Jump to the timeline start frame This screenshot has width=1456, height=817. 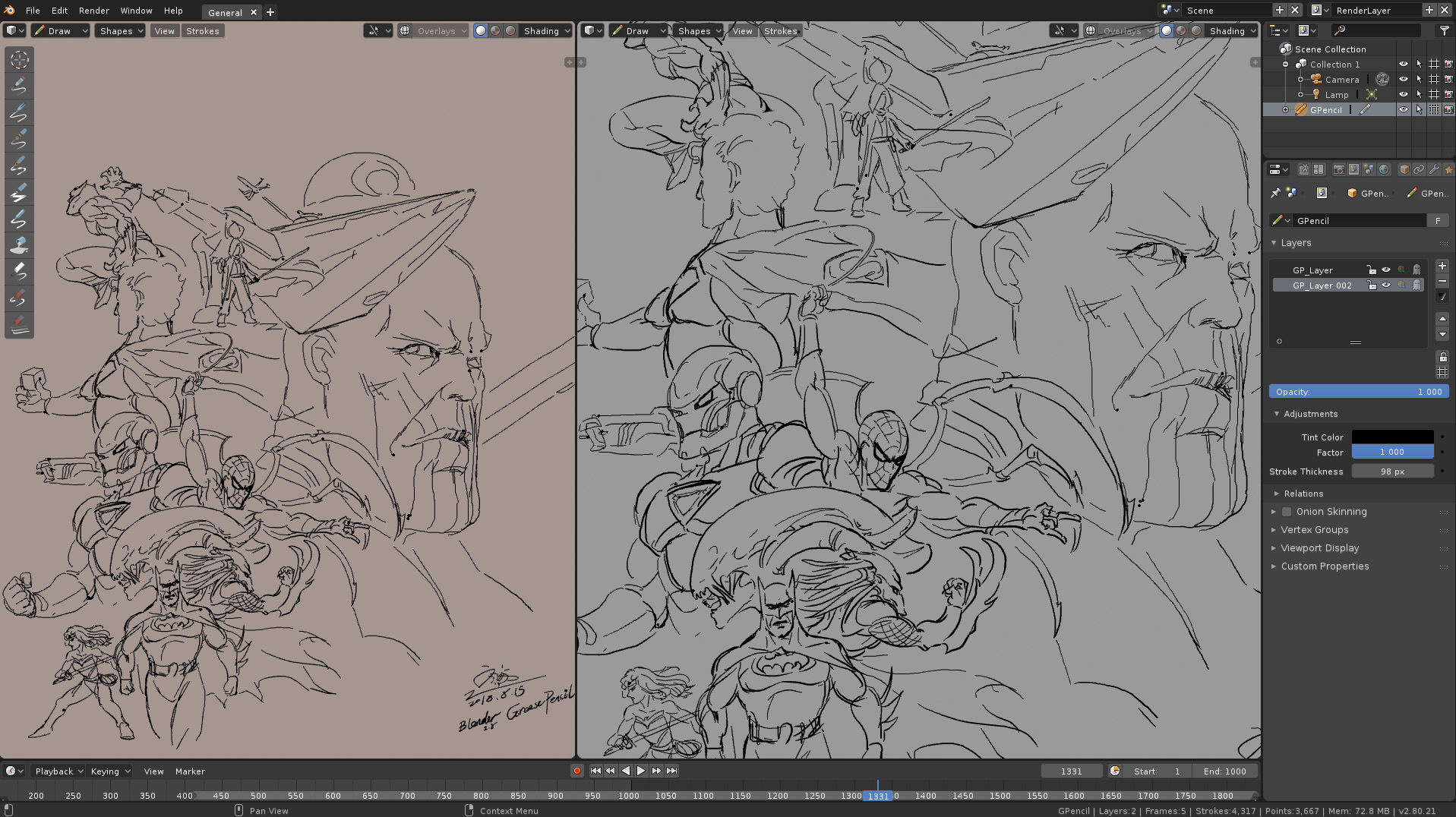pos(595,771)
